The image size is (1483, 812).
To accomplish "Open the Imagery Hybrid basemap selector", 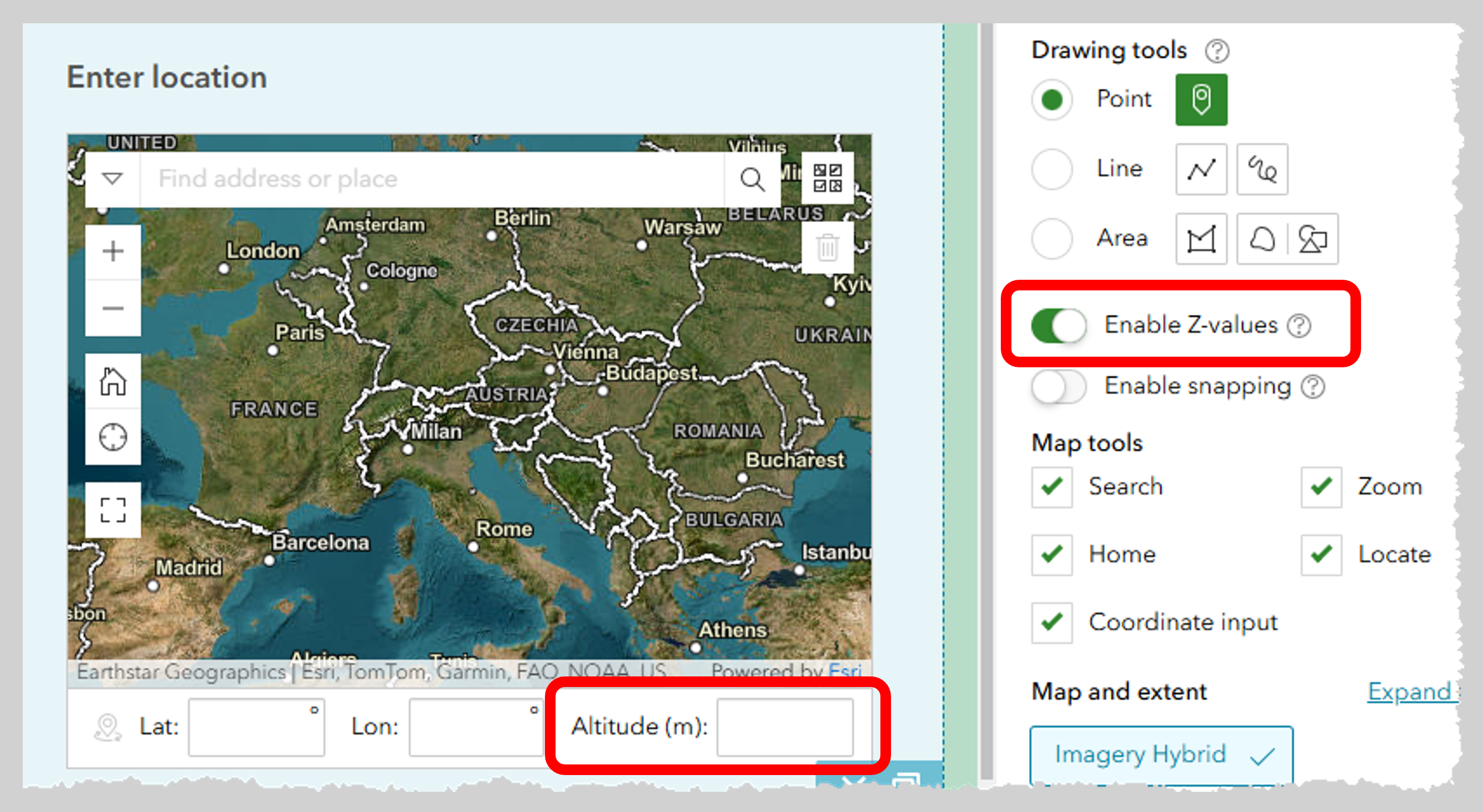I will click(1161, 754).
